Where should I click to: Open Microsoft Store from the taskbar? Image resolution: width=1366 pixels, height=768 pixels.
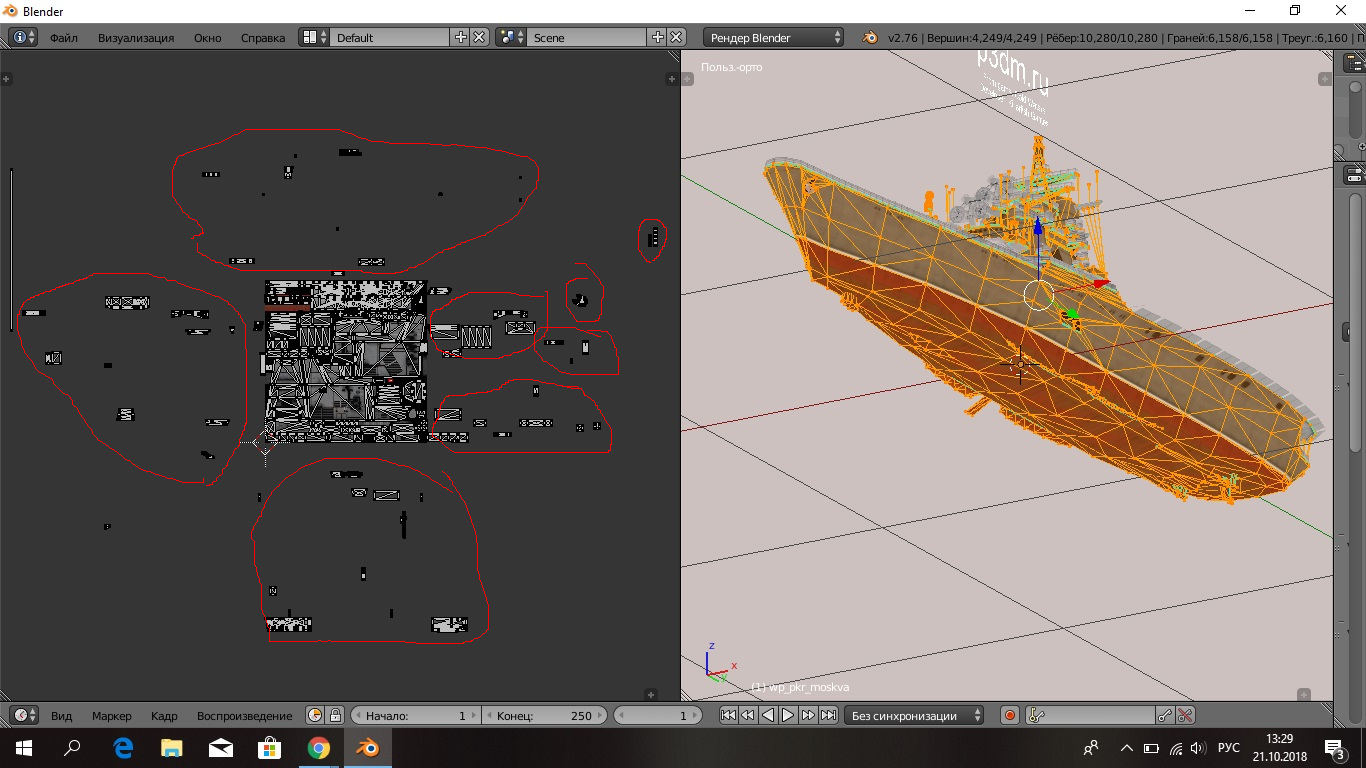click(270, 748)
